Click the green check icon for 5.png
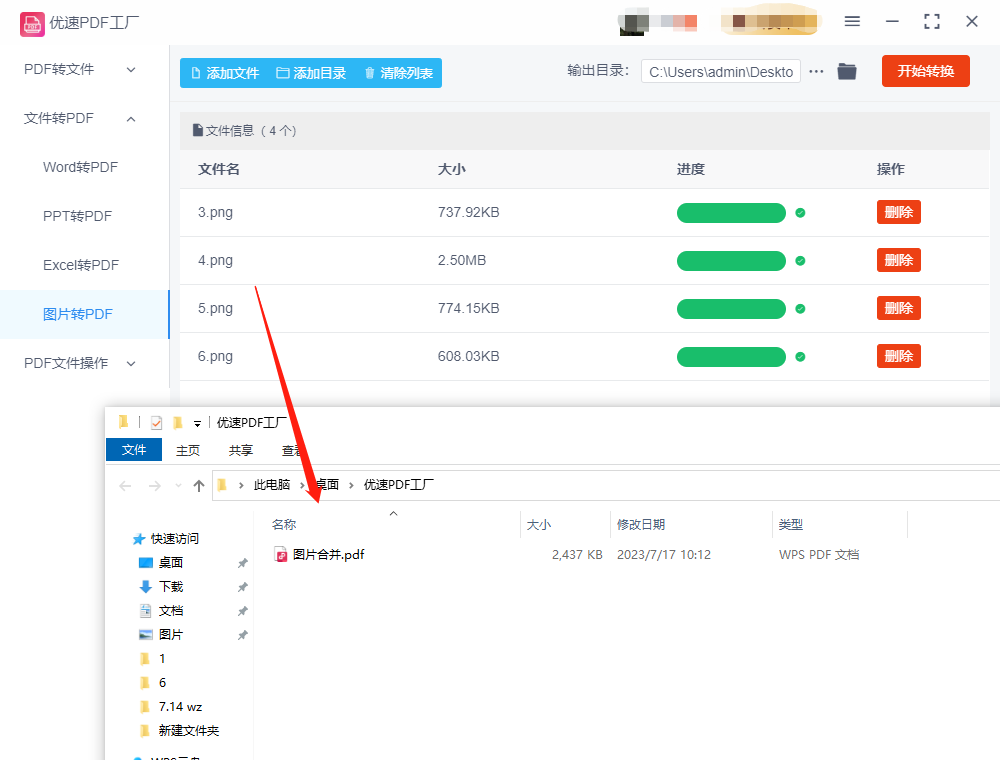This screenshot has height=760, width=1000. pyautogui.click(x=800, y=309)
